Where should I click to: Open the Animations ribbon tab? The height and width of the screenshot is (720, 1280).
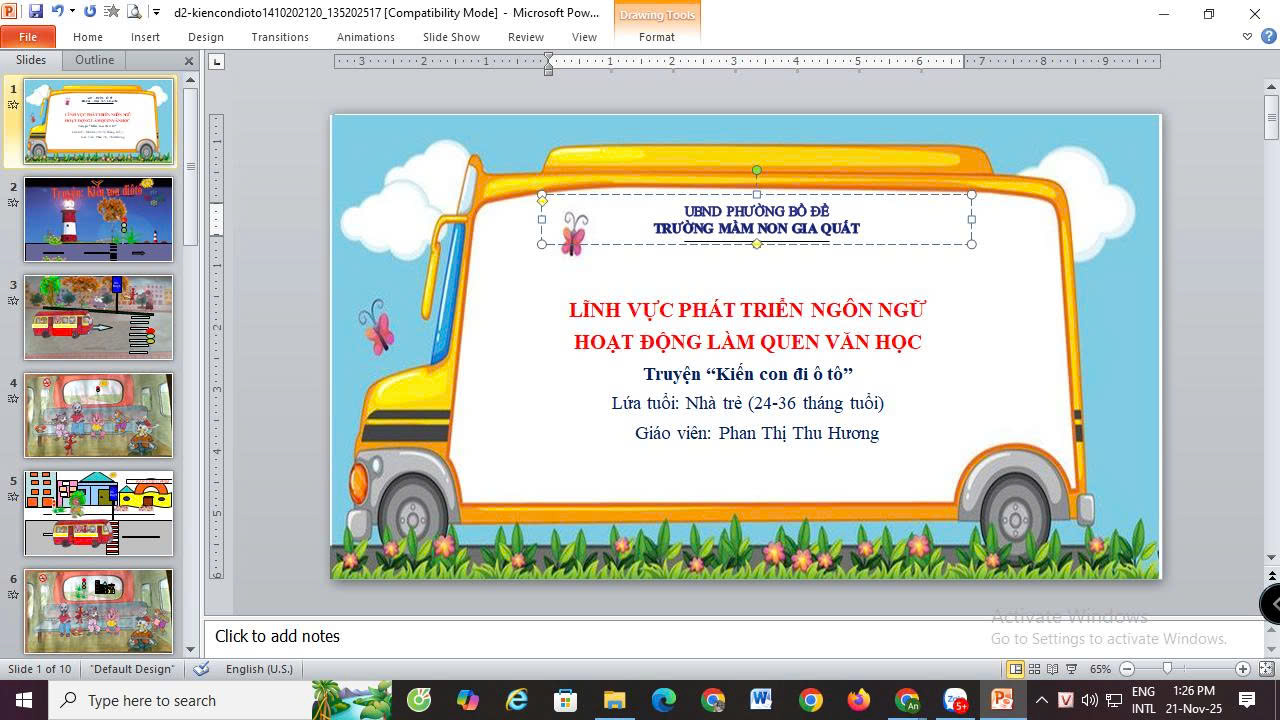click(x=365, y=37)
